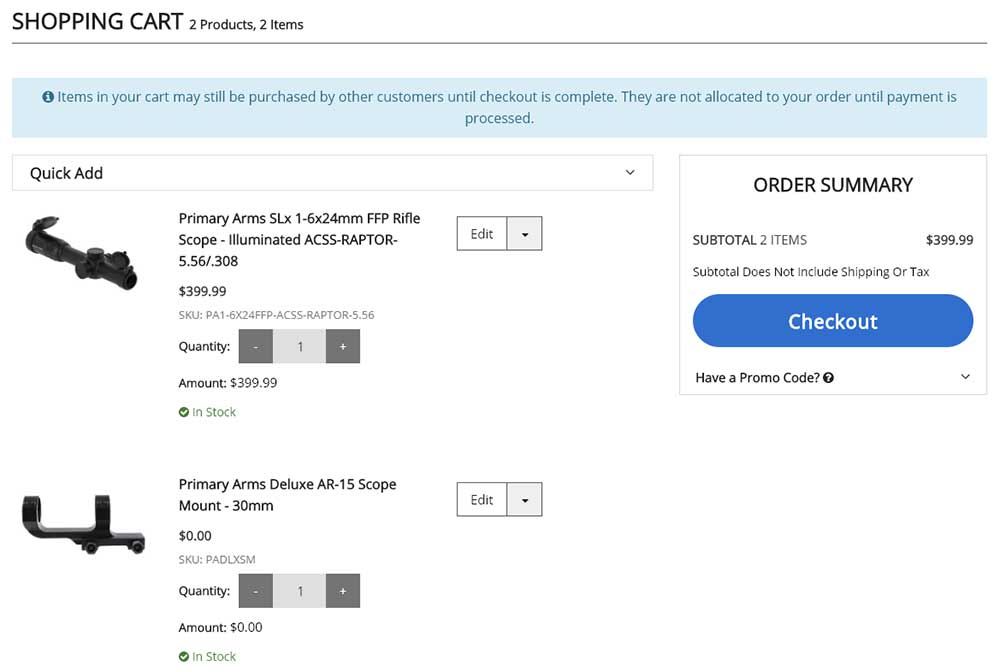Open the Deluxe AR-15 Scope Mount product link
The width and height of the screenshot is (1000, 672).
[x=287, y=495]
